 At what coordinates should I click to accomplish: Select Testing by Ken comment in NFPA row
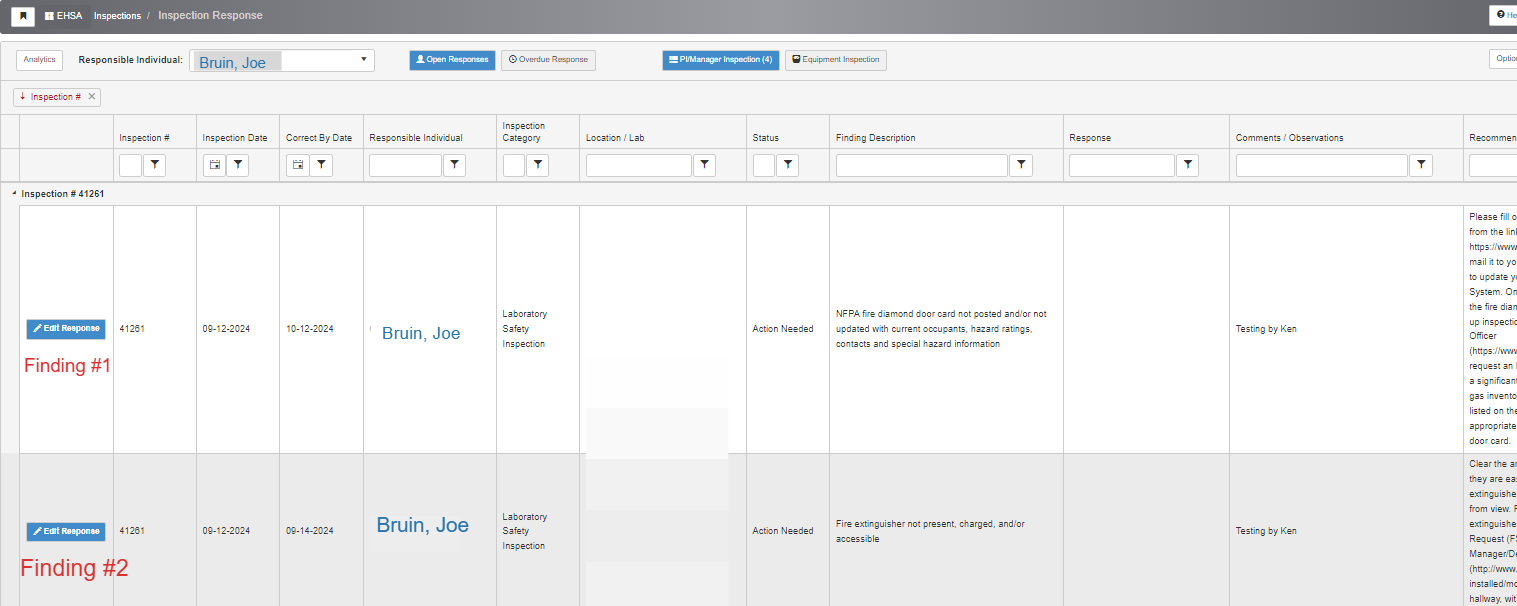point(1266,329)
